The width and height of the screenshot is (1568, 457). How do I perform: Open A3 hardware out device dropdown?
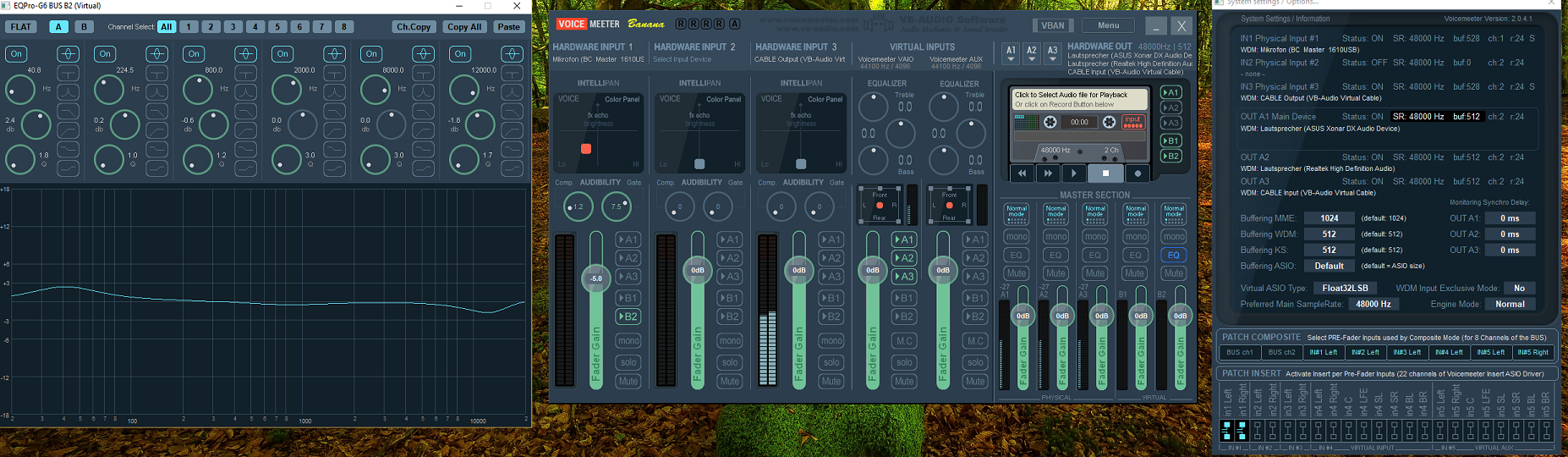[1052, 53]
